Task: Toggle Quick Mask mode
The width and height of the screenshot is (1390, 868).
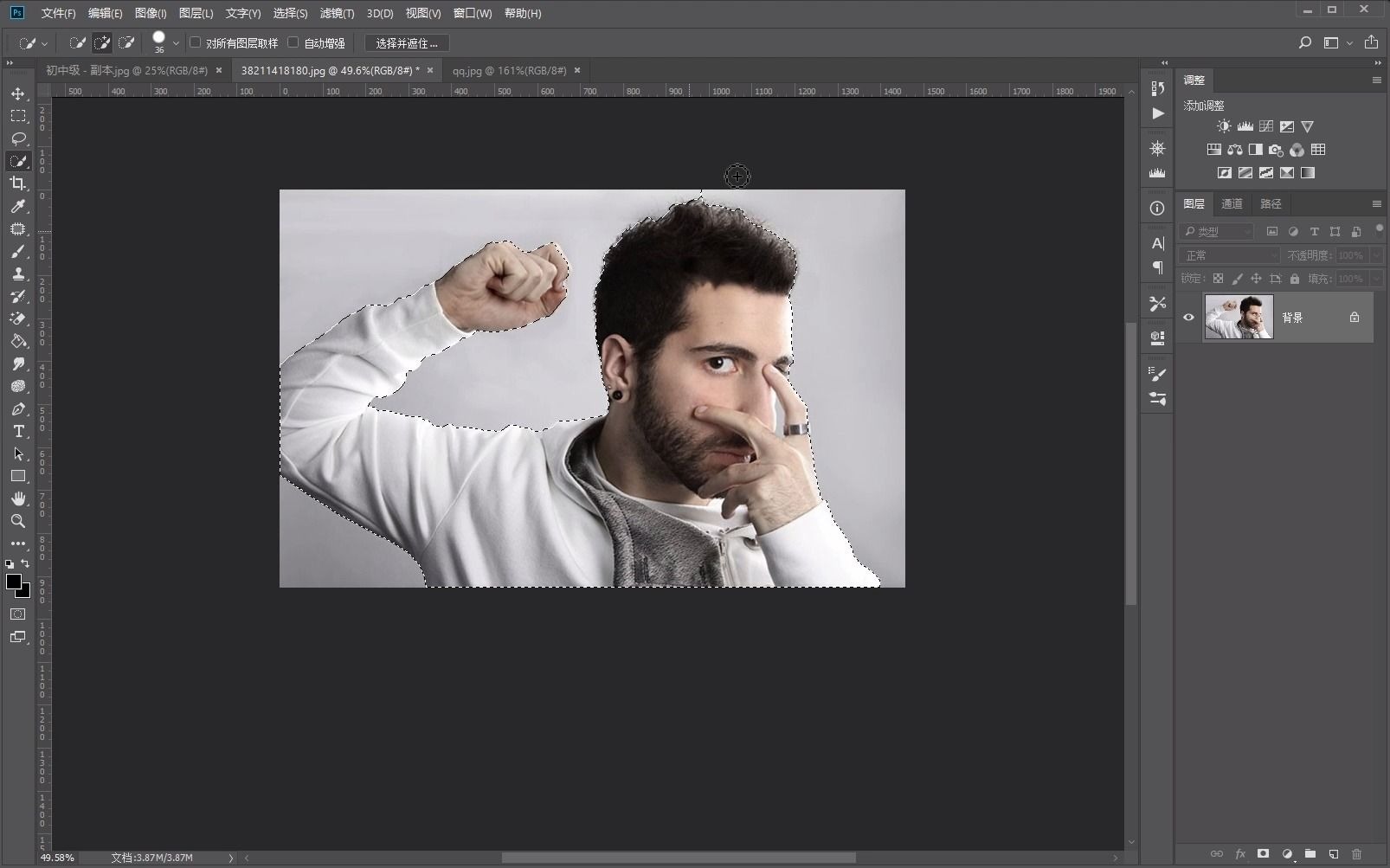Action: click(x=18, y=614)
